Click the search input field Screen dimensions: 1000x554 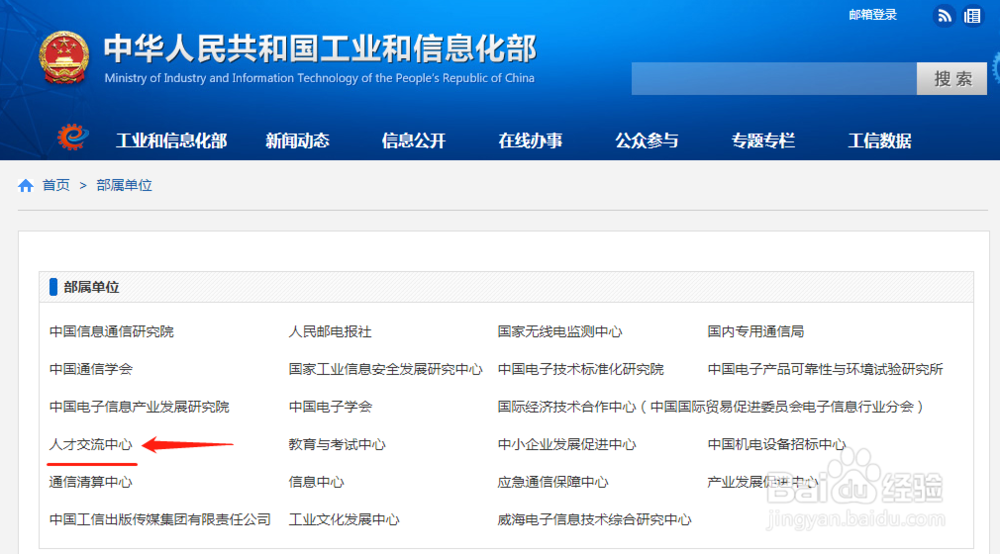[774, 78]
